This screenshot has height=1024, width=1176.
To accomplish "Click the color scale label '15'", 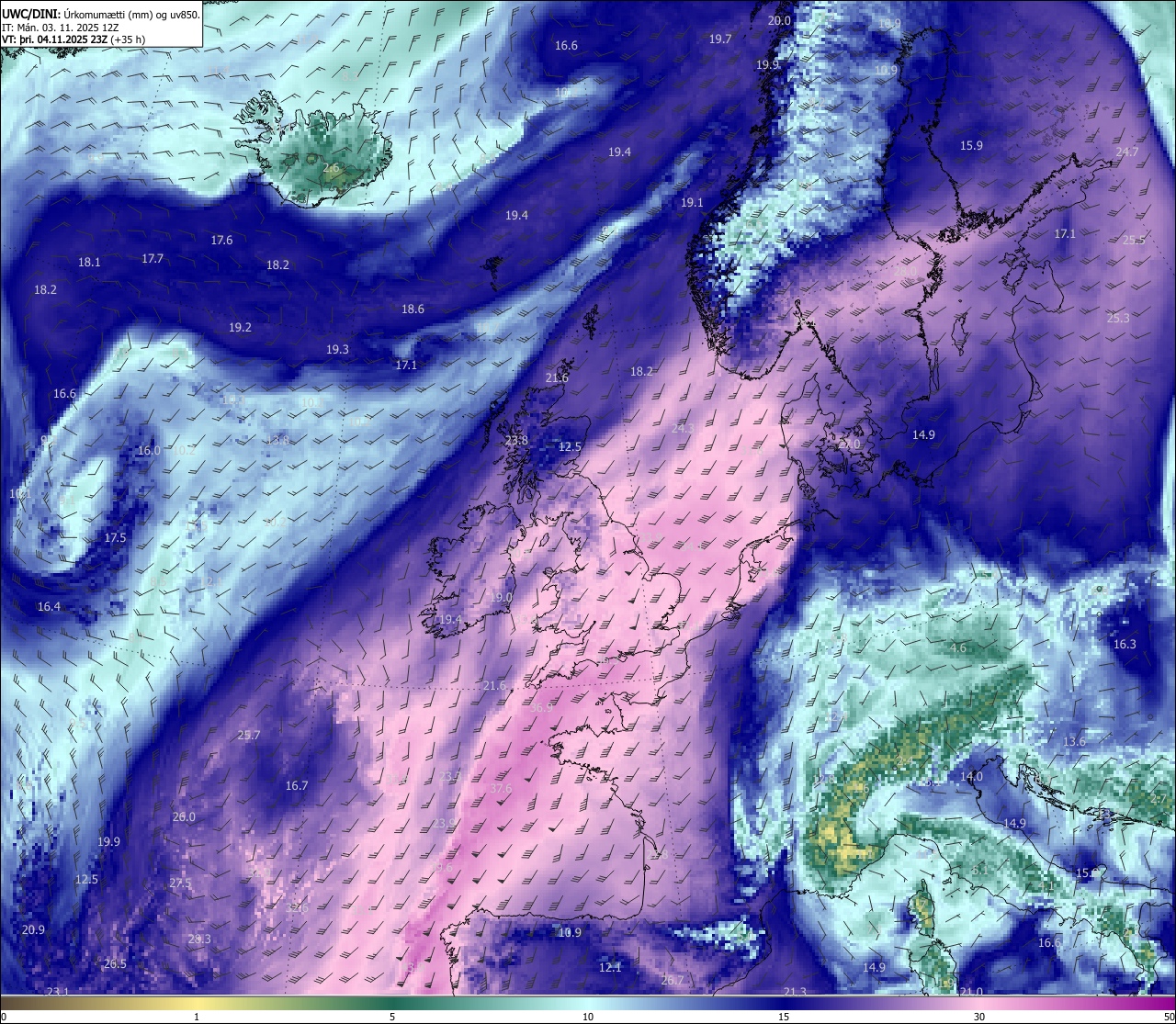I will pyautogui.click(x=784, y=1017).
